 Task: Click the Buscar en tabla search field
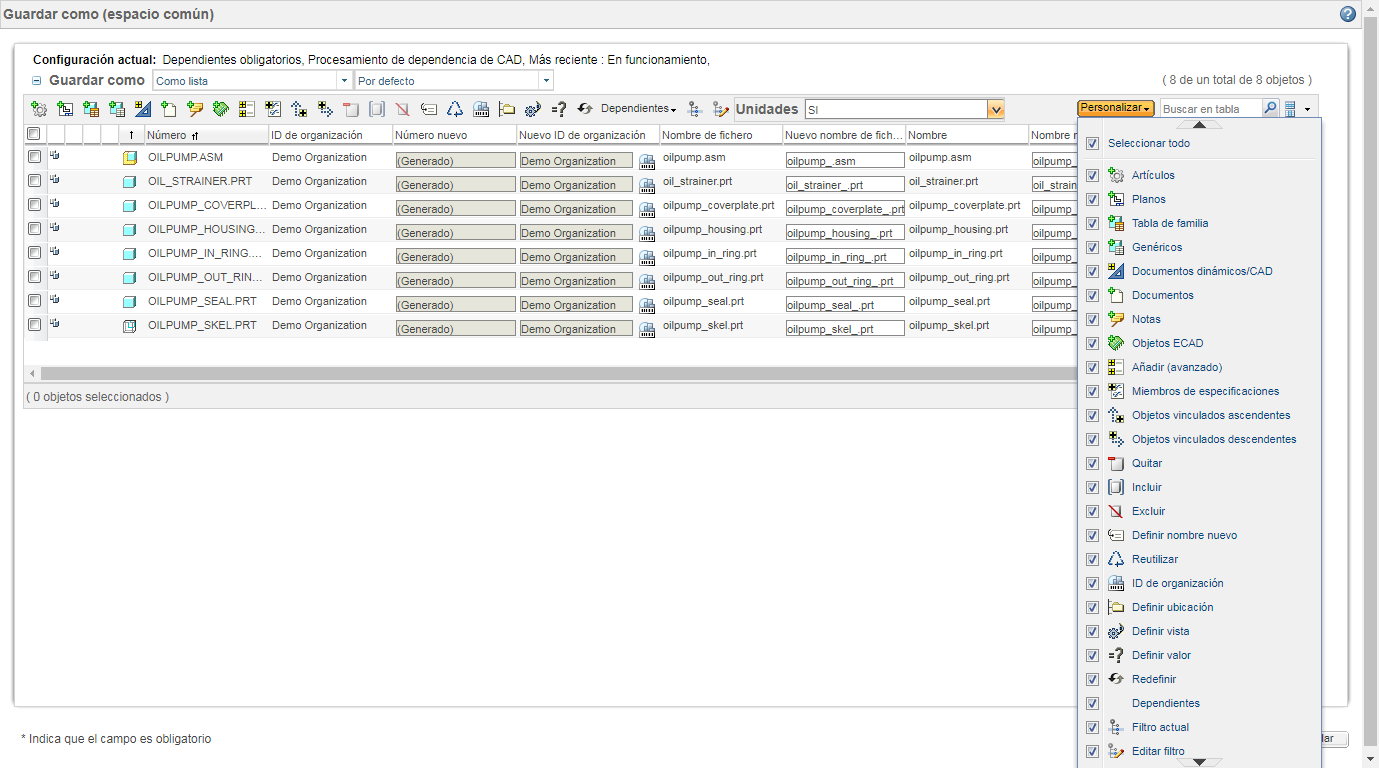click(x=1210, y=109)
